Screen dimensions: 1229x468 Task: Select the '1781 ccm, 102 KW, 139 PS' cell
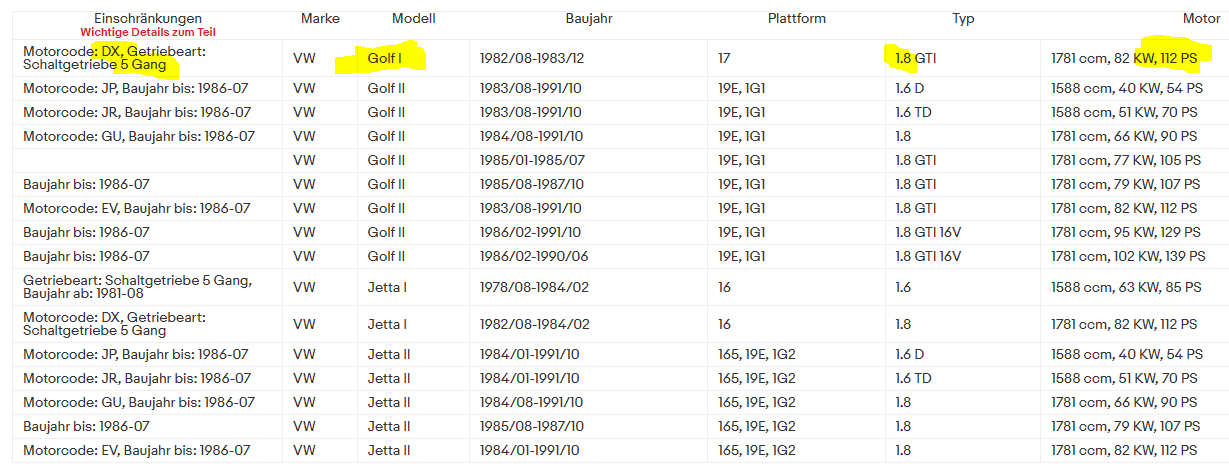tap(1126, 256)
